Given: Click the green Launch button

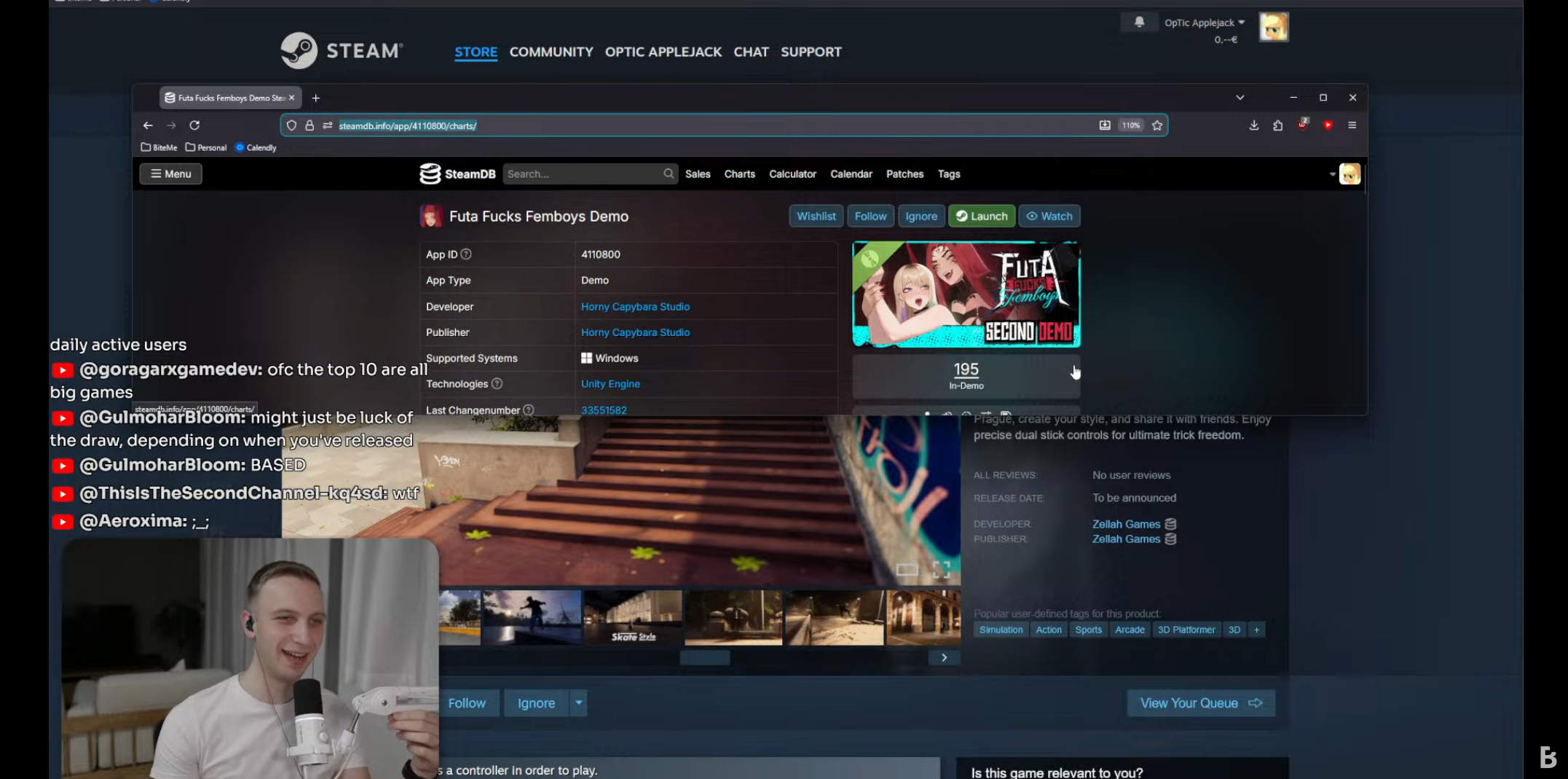Looking at the screenshot, I should [981, 216].
